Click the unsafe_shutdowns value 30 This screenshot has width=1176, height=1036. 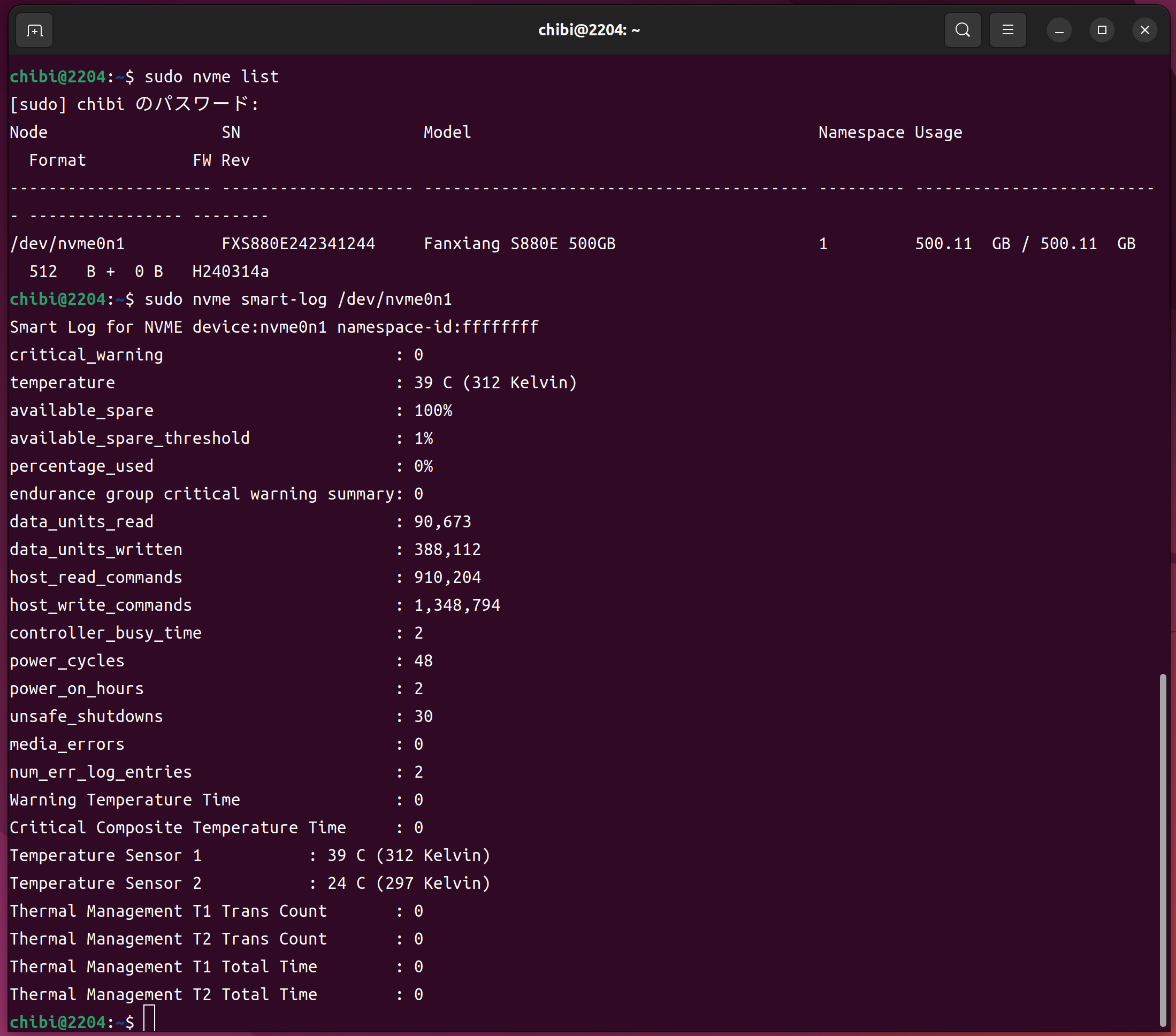[x=423, y=716]
